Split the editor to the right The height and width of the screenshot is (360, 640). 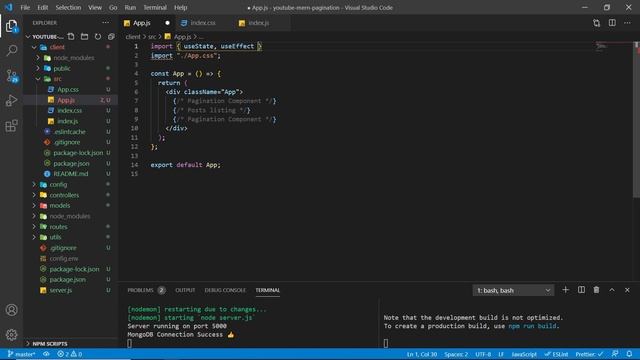click(612, 23)
